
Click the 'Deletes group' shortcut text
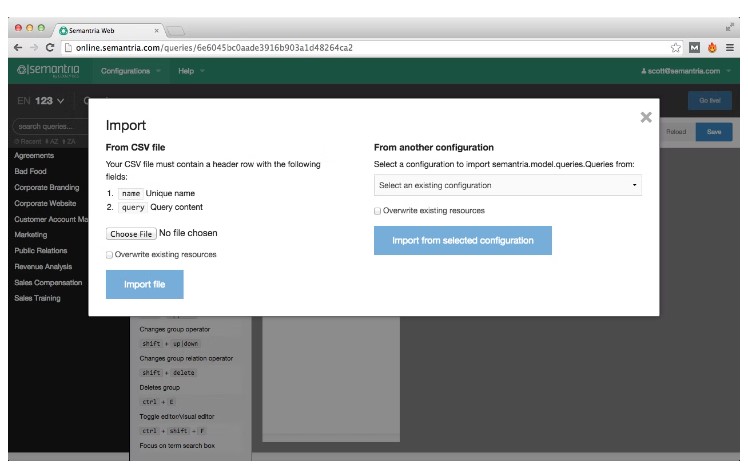point(159,388)
